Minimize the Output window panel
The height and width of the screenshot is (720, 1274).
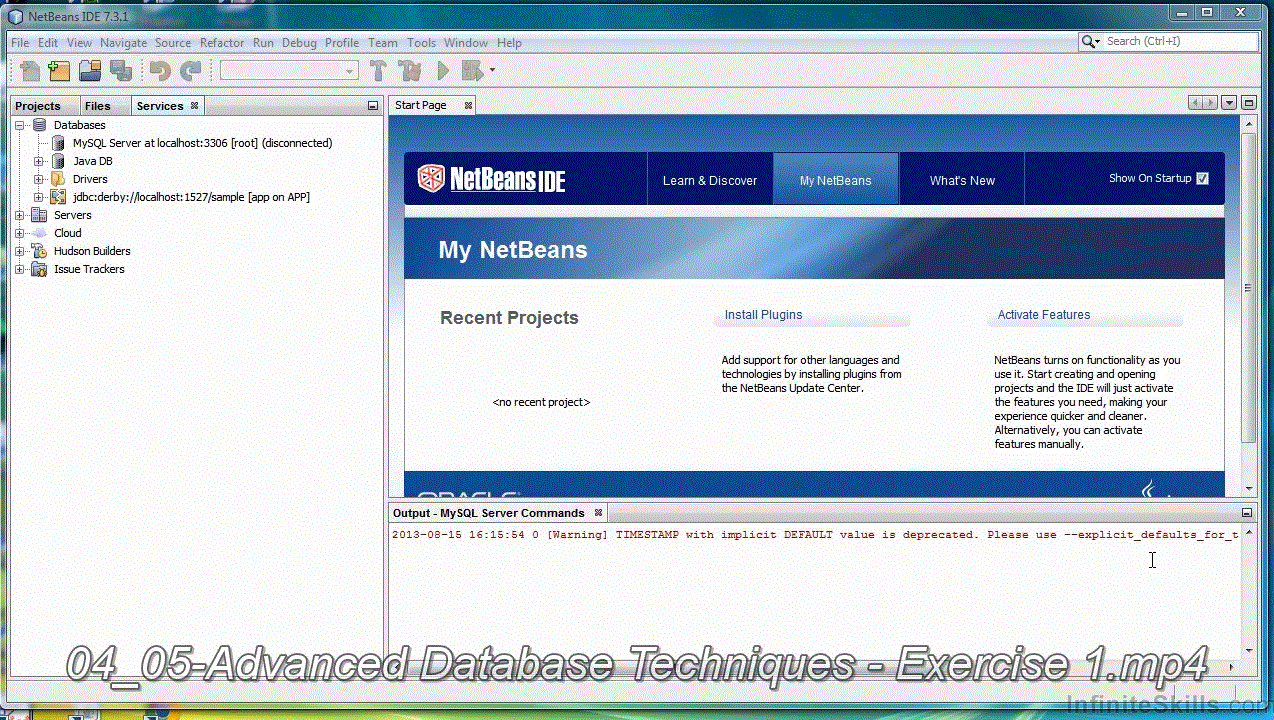(1247, 513)
